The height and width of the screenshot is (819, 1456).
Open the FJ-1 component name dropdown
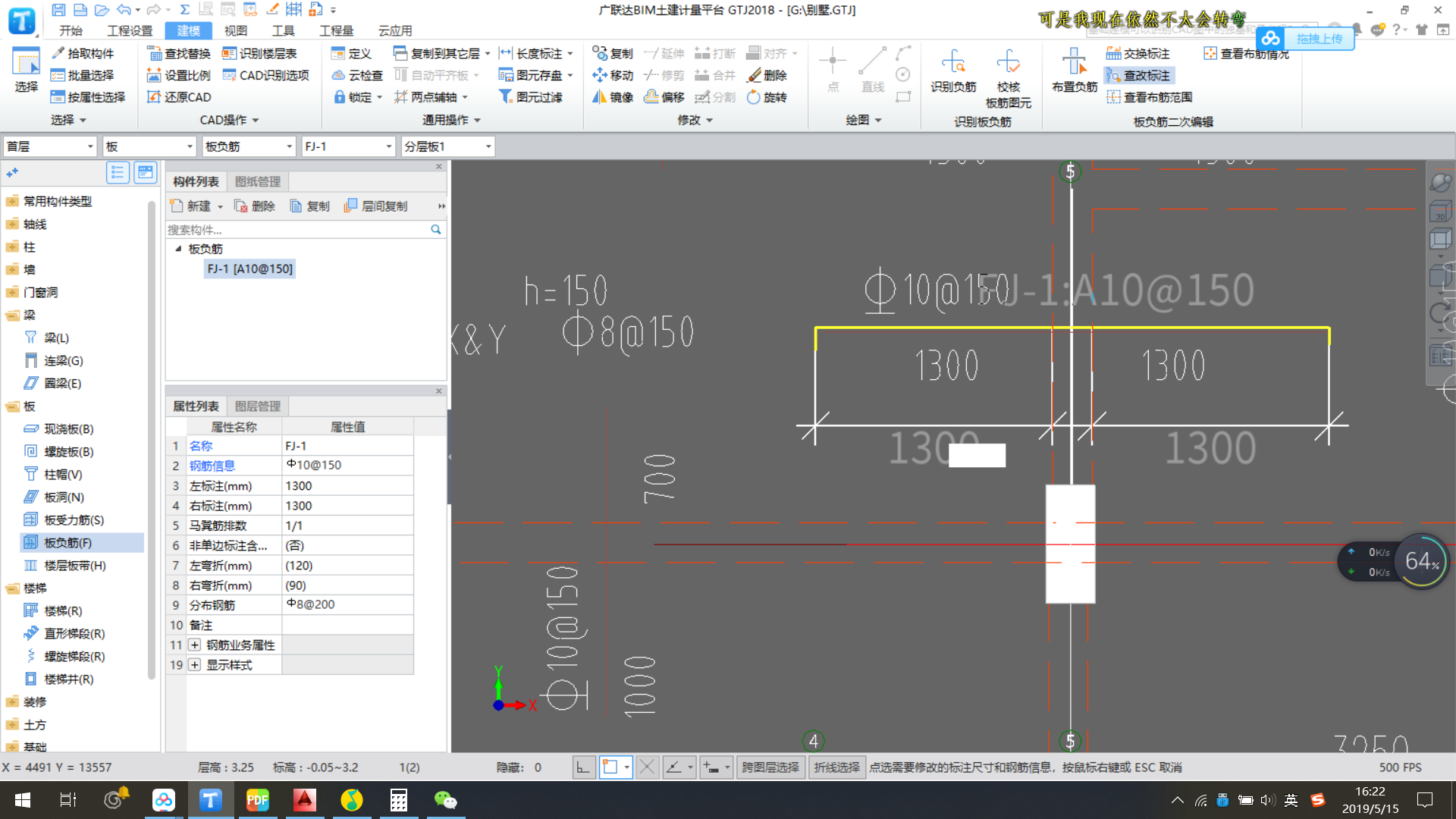coord(348,146)
